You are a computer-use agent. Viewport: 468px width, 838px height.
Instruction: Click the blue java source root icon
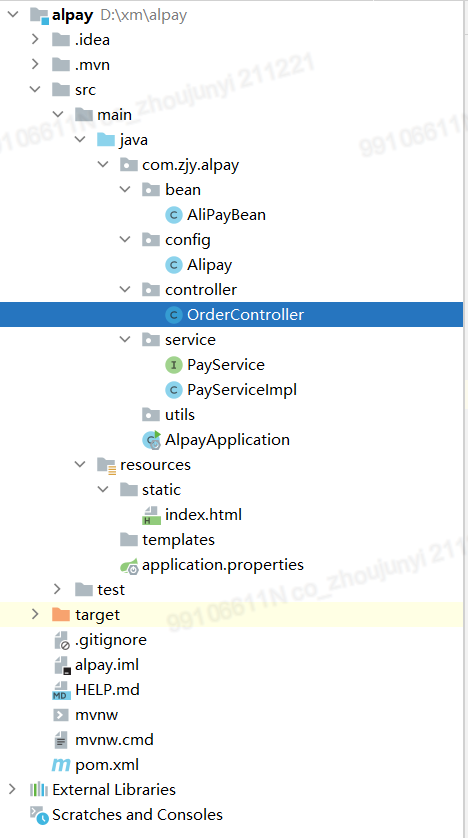coord(106,140)
